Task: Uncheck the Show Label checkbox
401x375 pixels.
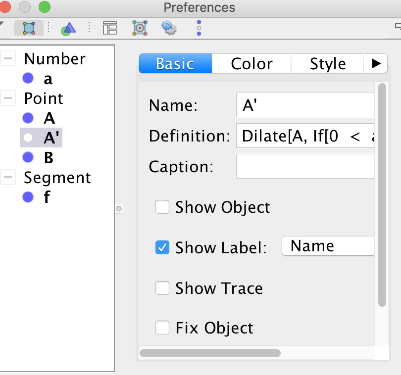Action: 162,248
